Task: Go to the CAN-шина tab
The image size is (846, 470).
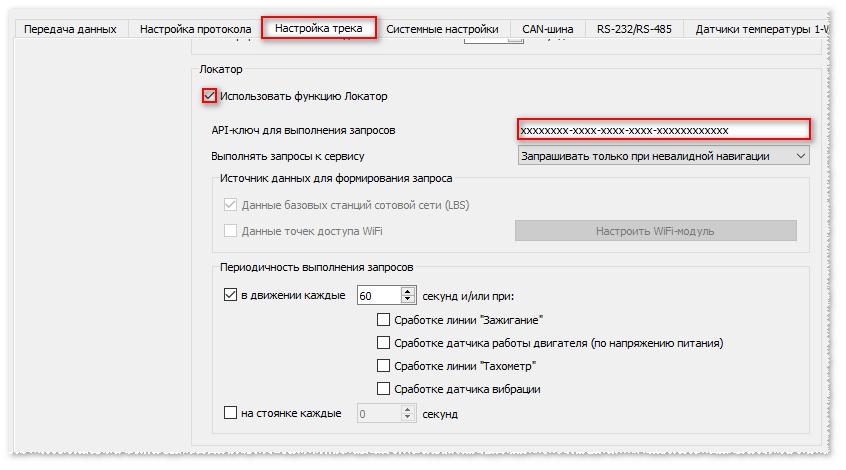Action: [x=547, y=29]
